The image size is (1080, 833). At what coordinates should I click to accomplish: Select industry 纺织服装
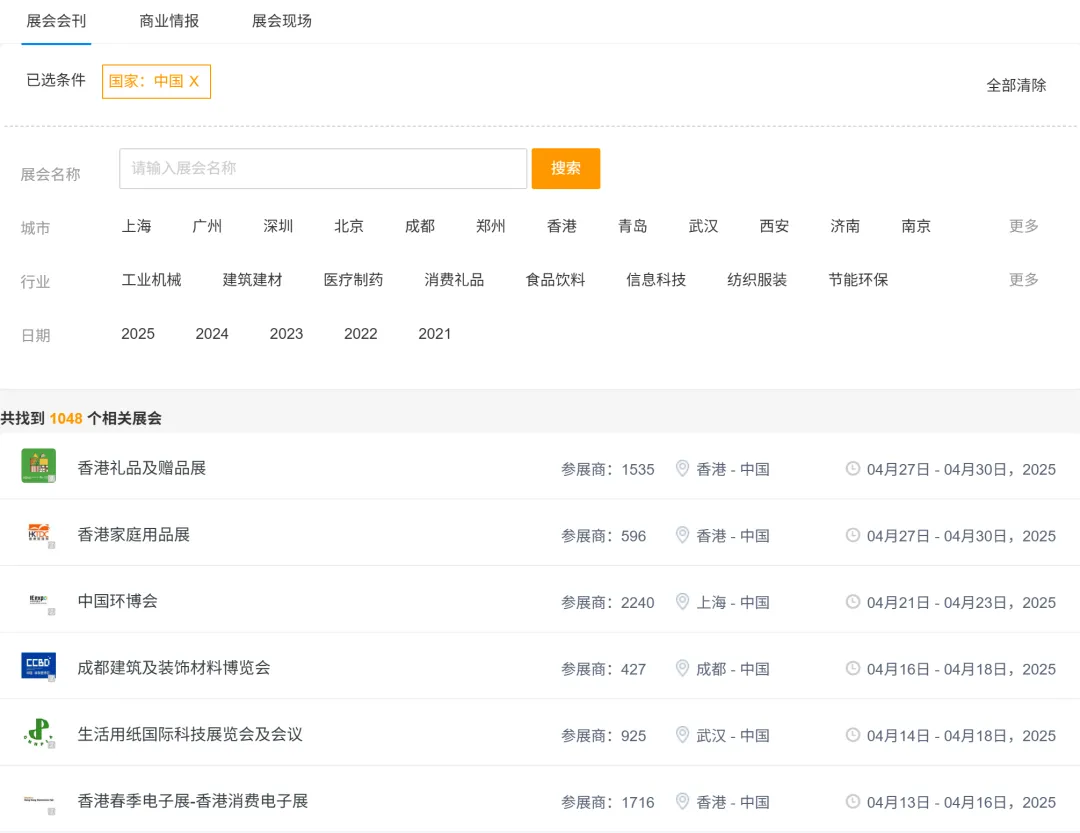pyautogui.click(x=757, y=280)
